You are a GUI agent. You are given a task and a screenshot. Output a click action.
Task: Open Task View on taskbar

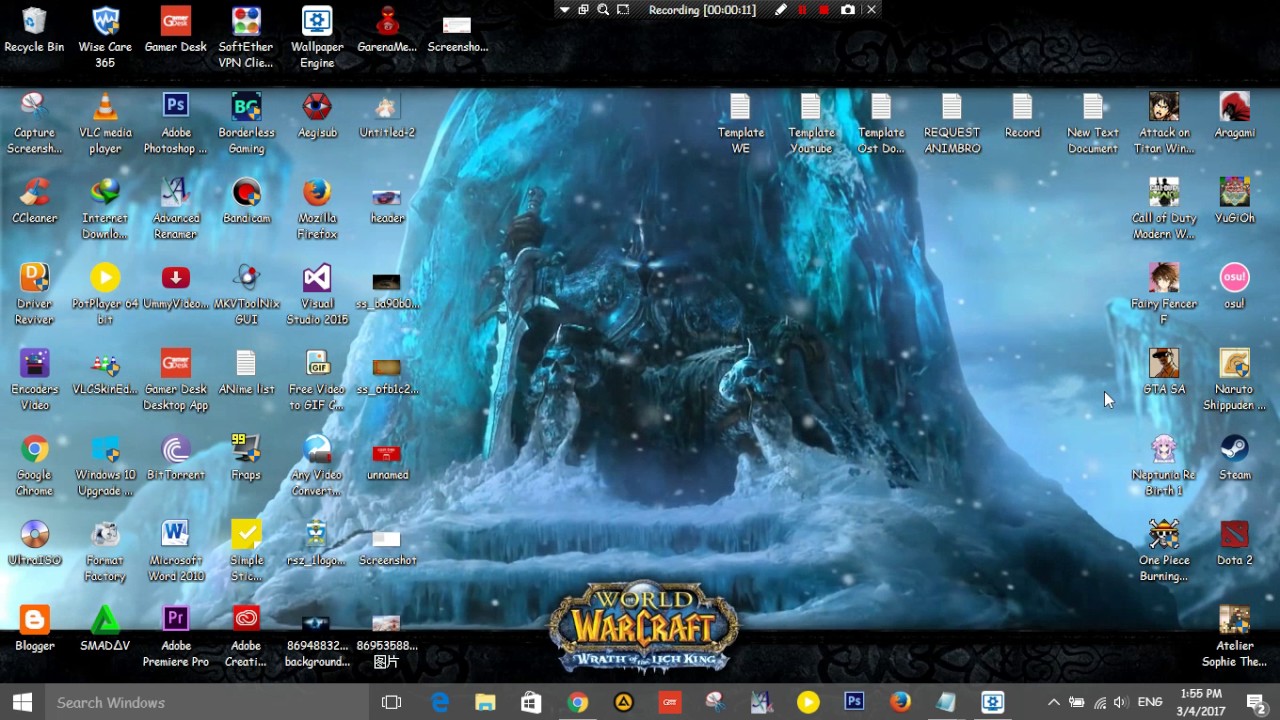pos(391,702)
